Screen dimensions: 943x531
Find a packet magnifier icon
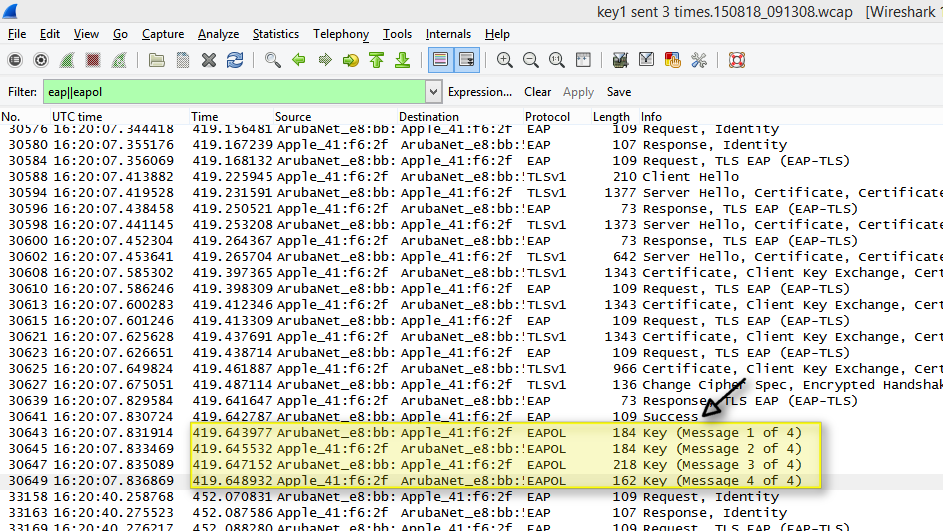click(272, 60)
